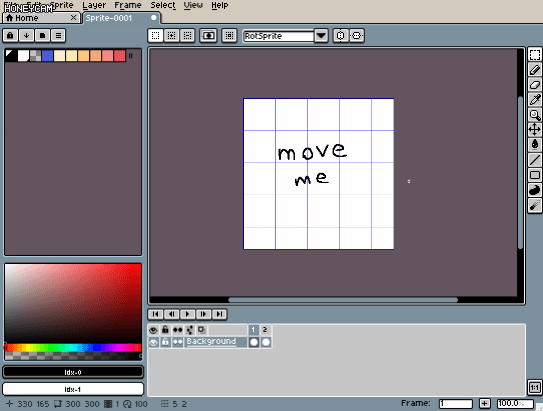Click the Idx-0 foreground color bar
Viewport: 543px width, 411px height.
click(73, 372)
